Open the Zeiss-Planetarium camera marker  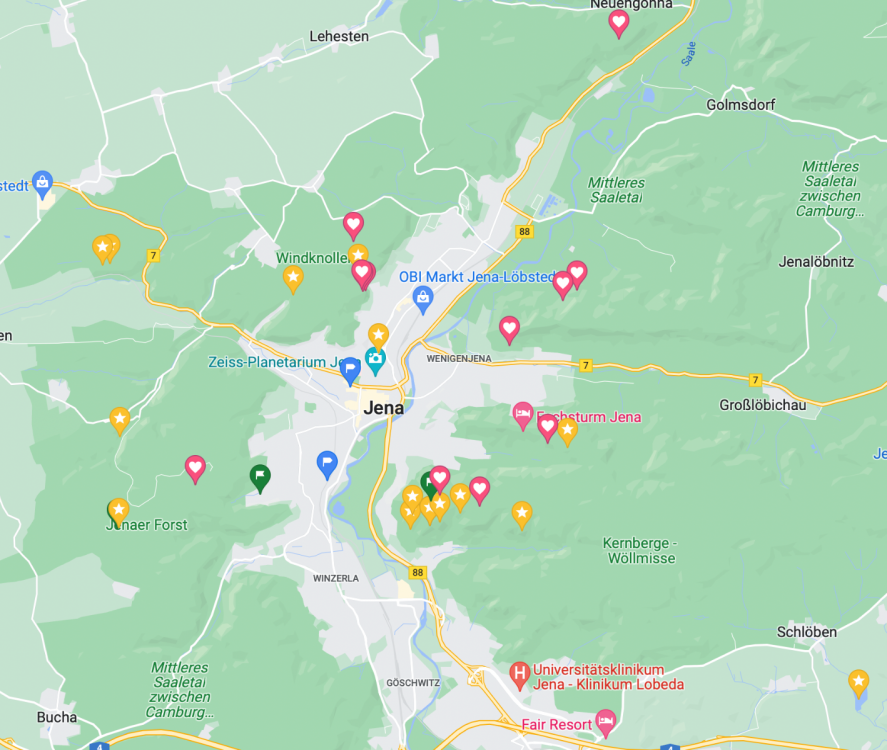[375, 360]
